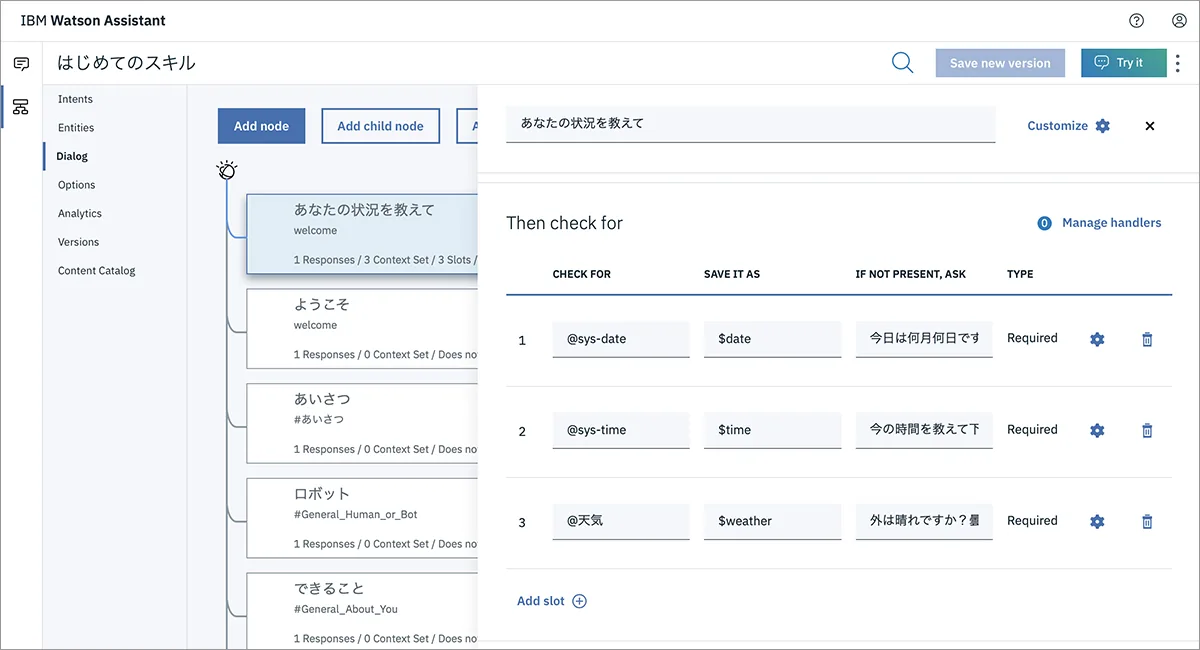This screenshot has height=650, width=1200.
Task: Edit the 外は晴れですか prompt field
Action: (924, 521)
